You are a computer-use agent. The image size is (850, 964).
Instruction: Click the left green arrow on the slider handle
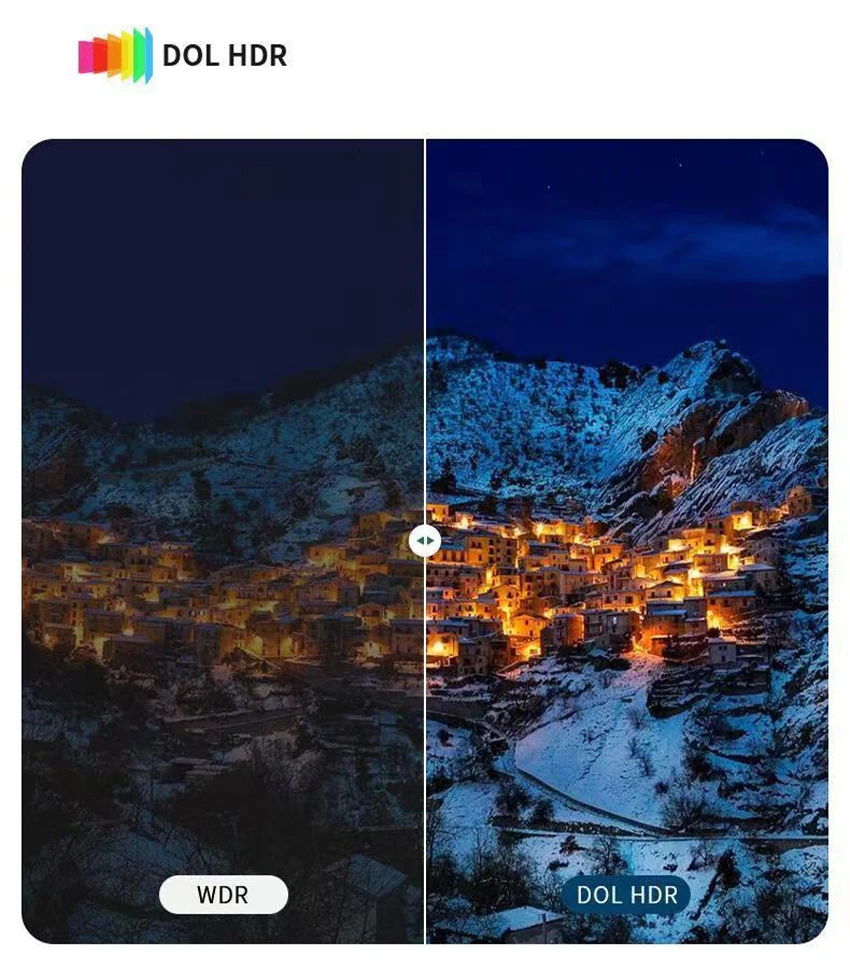419,541
